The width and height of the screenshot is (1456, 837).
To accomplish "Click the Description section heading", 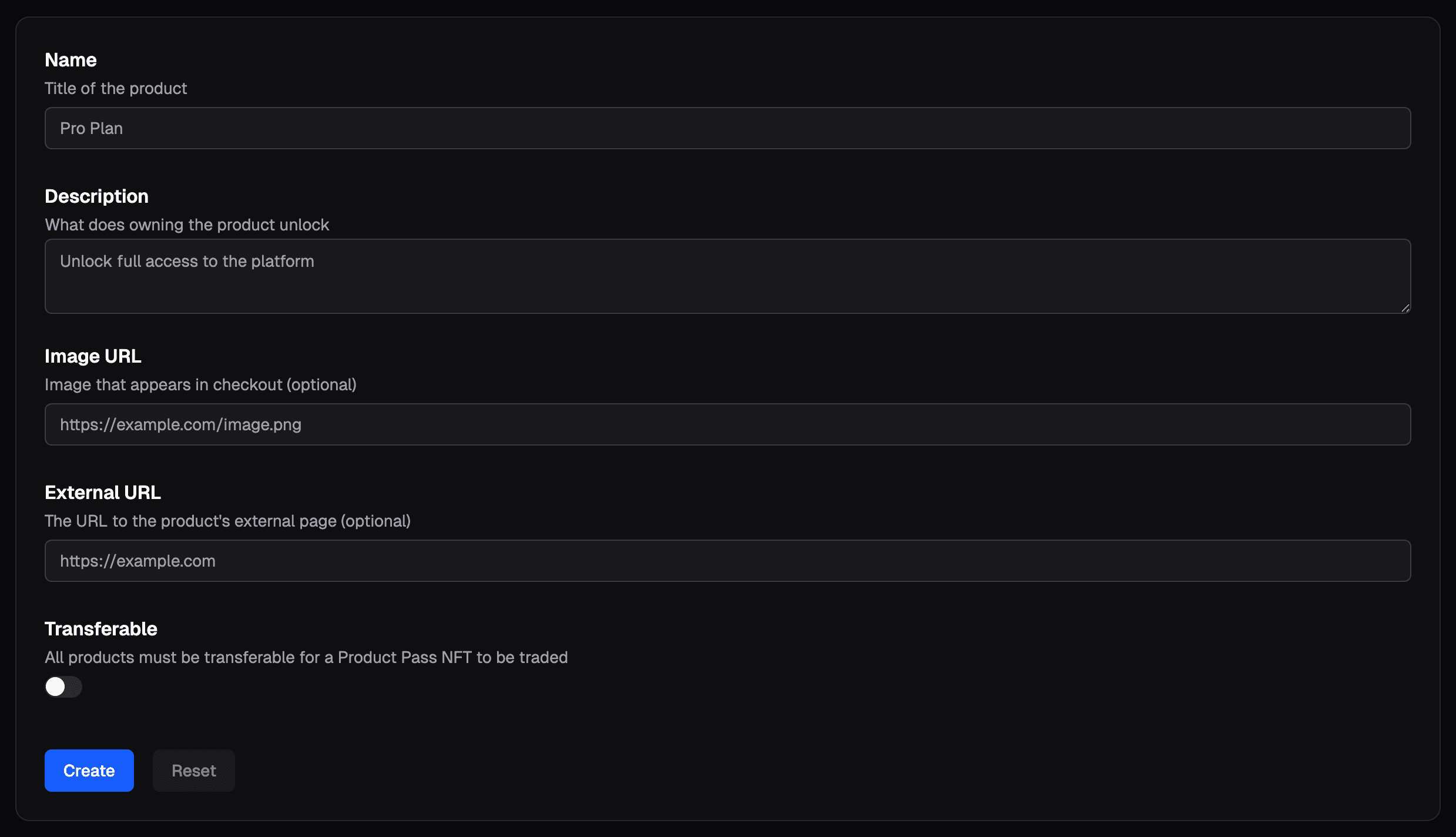I will tap(97, 196).
